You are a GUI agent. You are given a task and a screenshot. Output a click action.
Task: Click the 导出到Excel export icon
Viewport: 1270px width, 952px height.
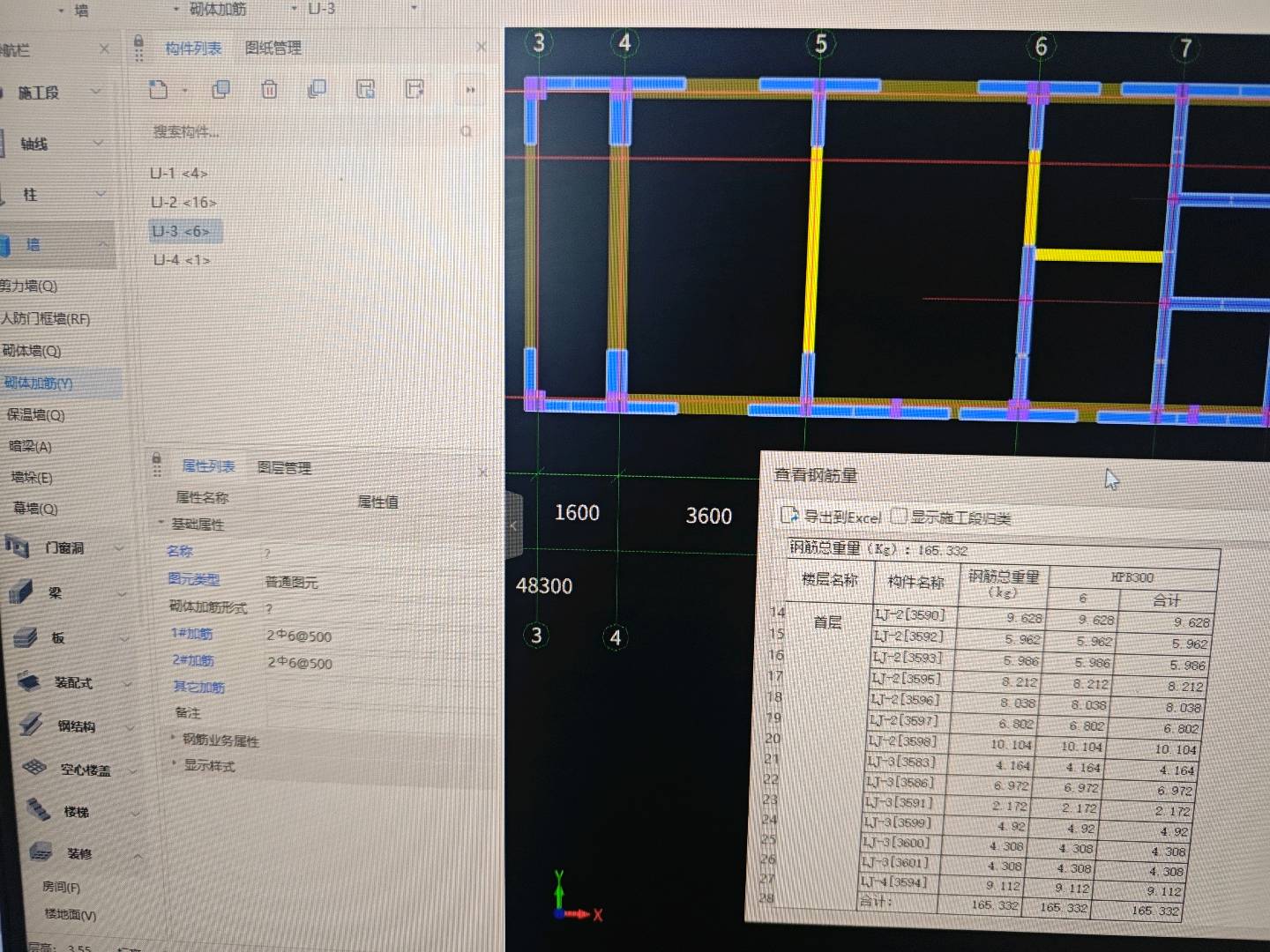[x=789, y=515]
